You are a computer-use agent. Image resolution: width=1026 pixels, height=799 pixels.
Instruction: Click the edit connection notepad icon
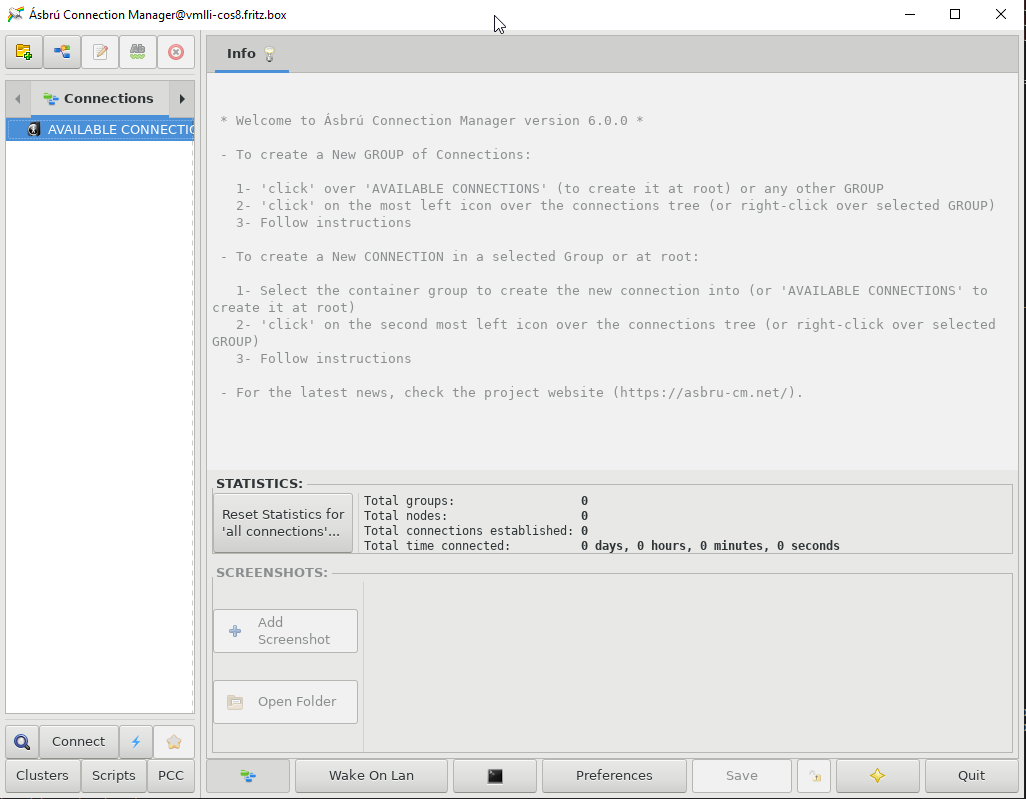pos(100,52)
